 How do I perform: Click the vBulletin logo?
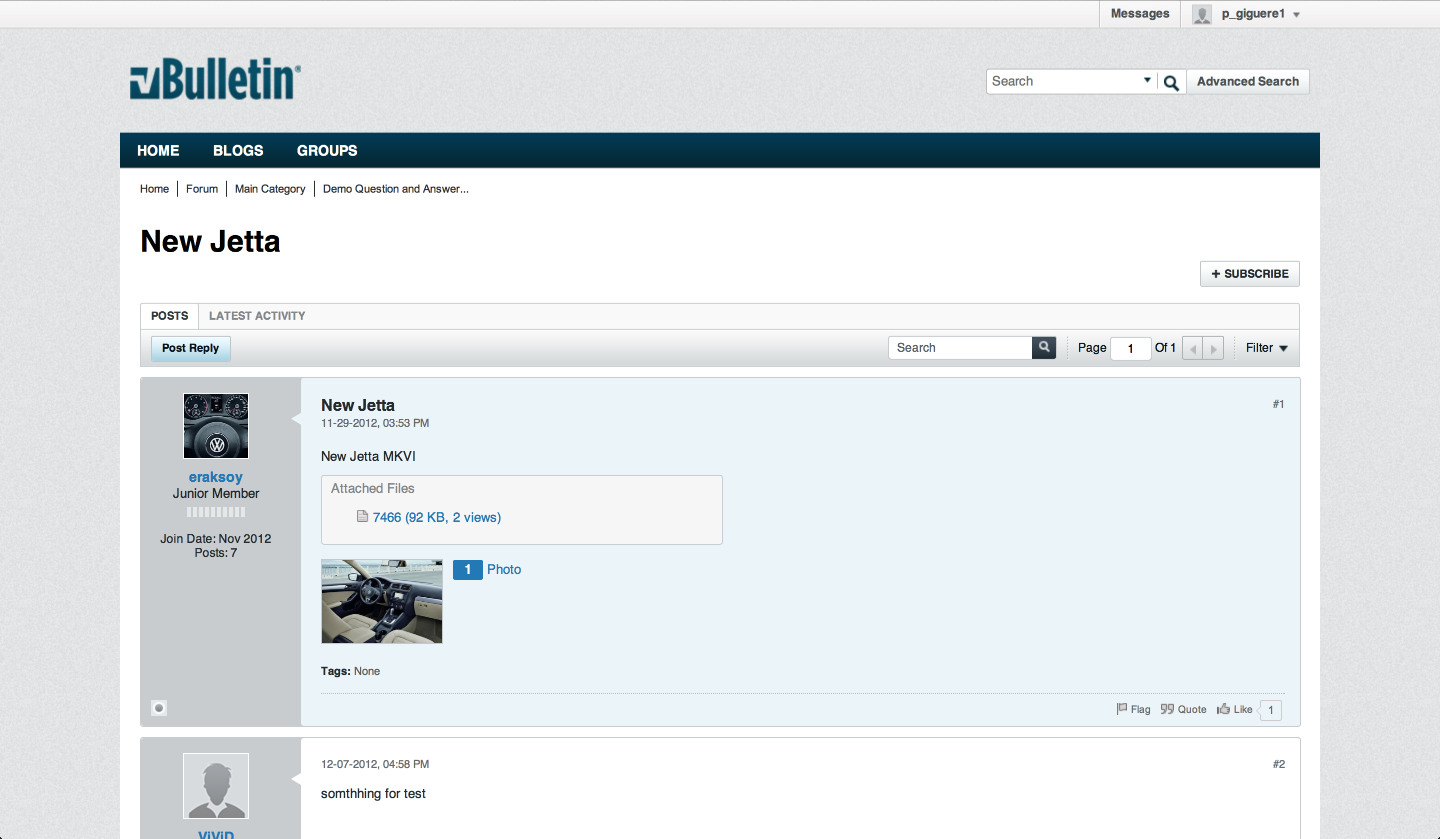pyautogui.click(x=215, y=80)
